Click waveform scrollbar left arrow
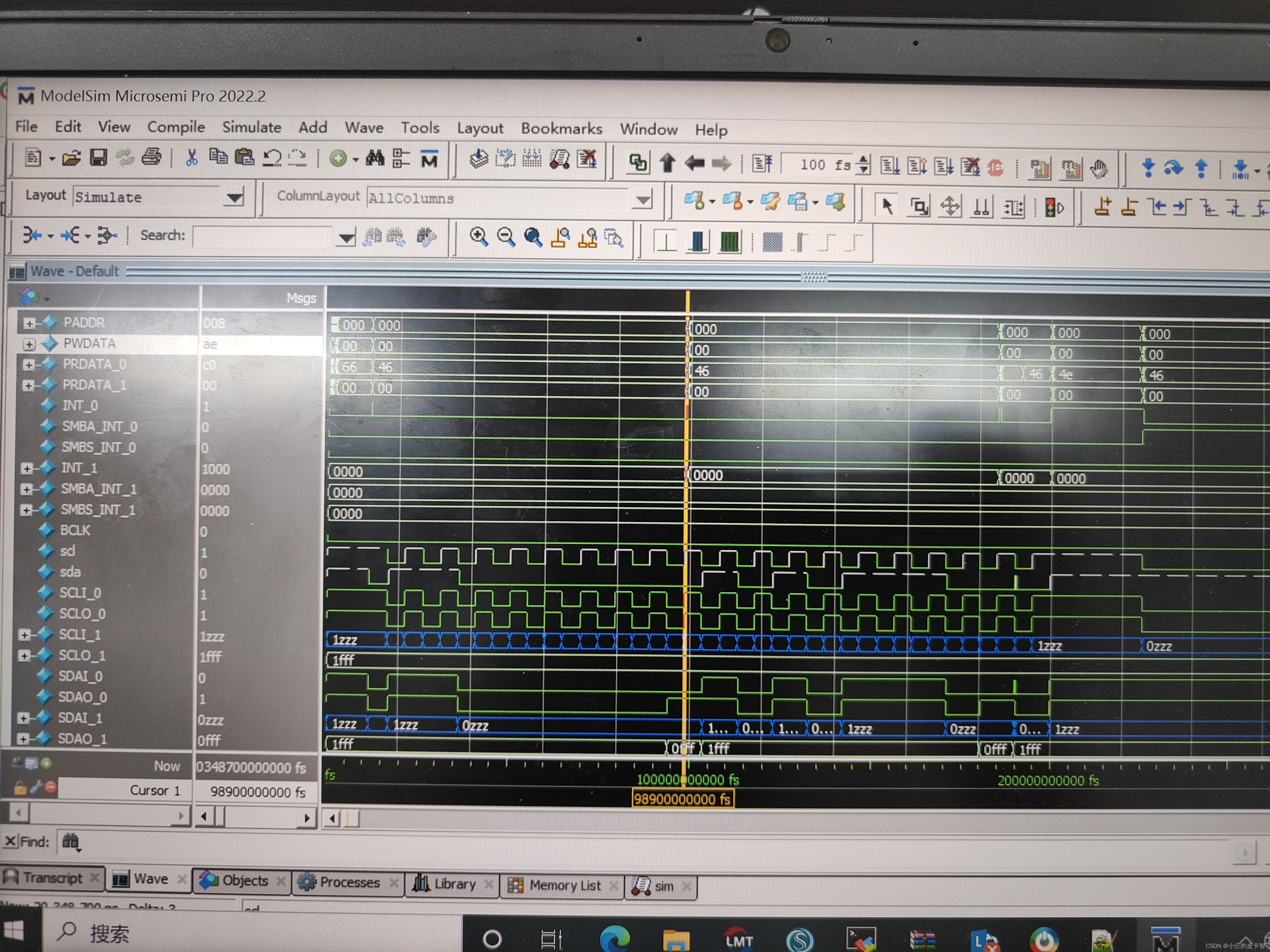Image resolution: width=1270 pixels, height=952 pixels. 332,818
